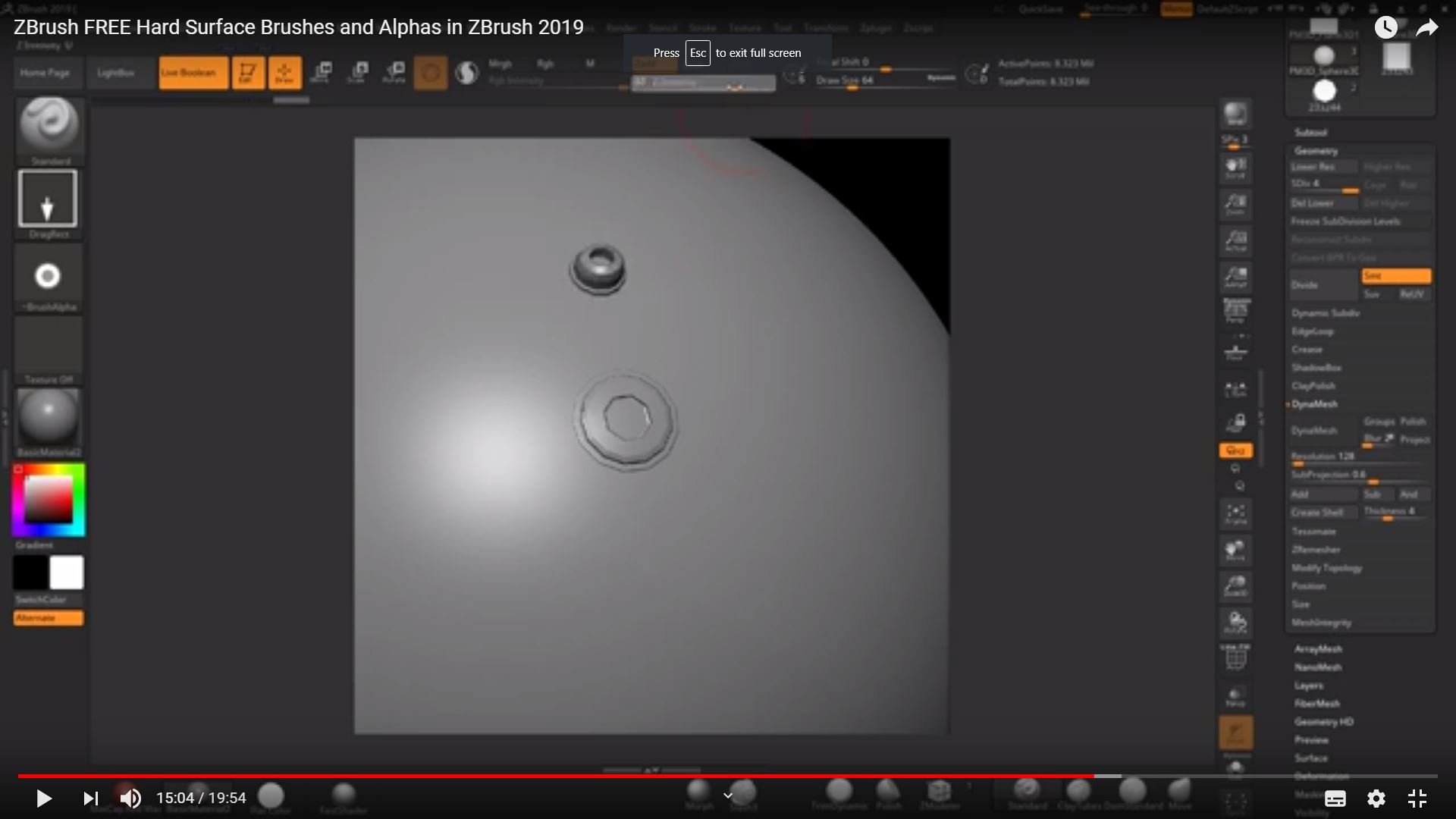Open the Texture Off slot
This screenshot has width=1456, height=819.
pyautogui.click(x=49, y=346)
